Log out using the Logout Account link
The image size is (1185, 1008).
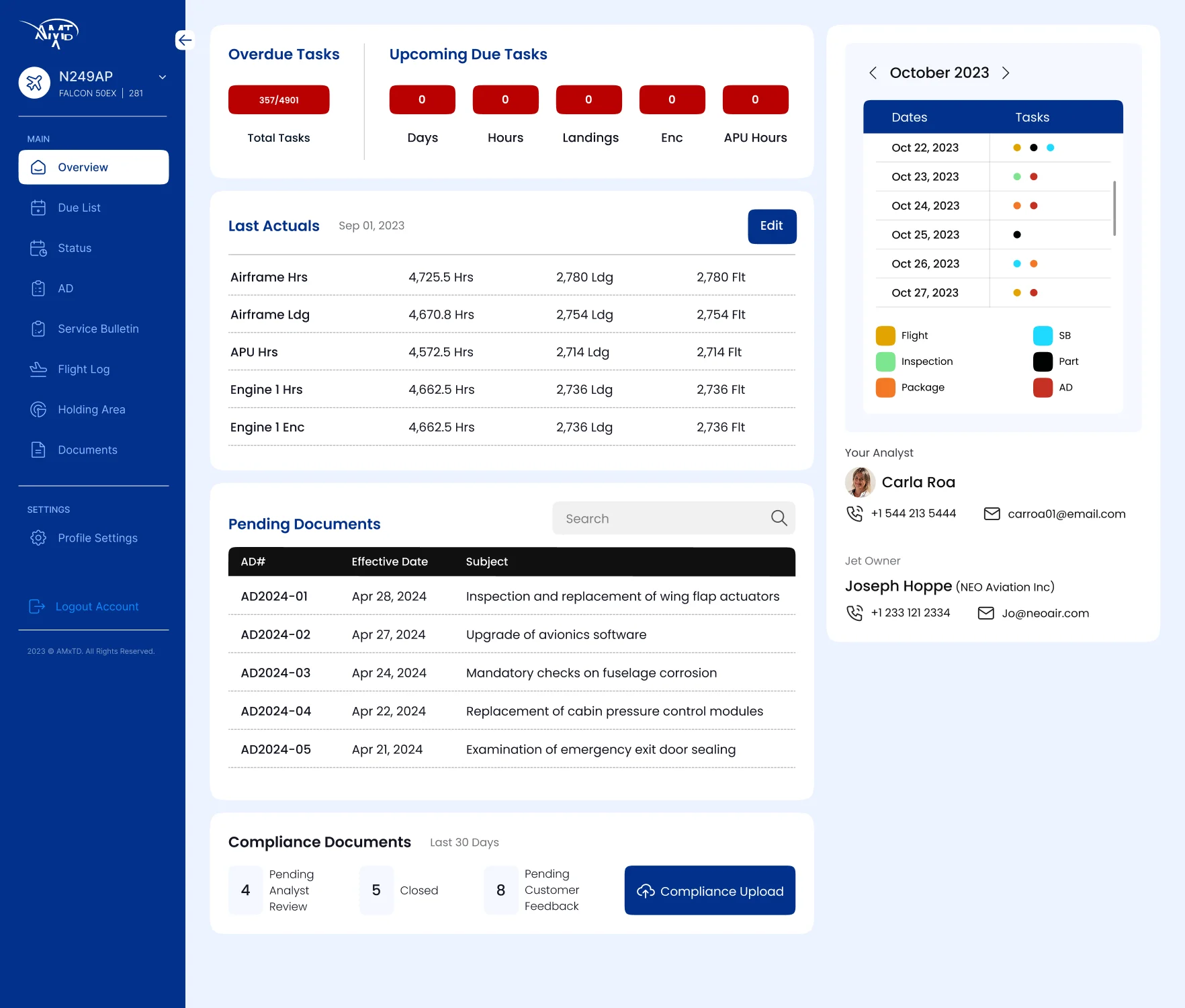pos(97,607)
